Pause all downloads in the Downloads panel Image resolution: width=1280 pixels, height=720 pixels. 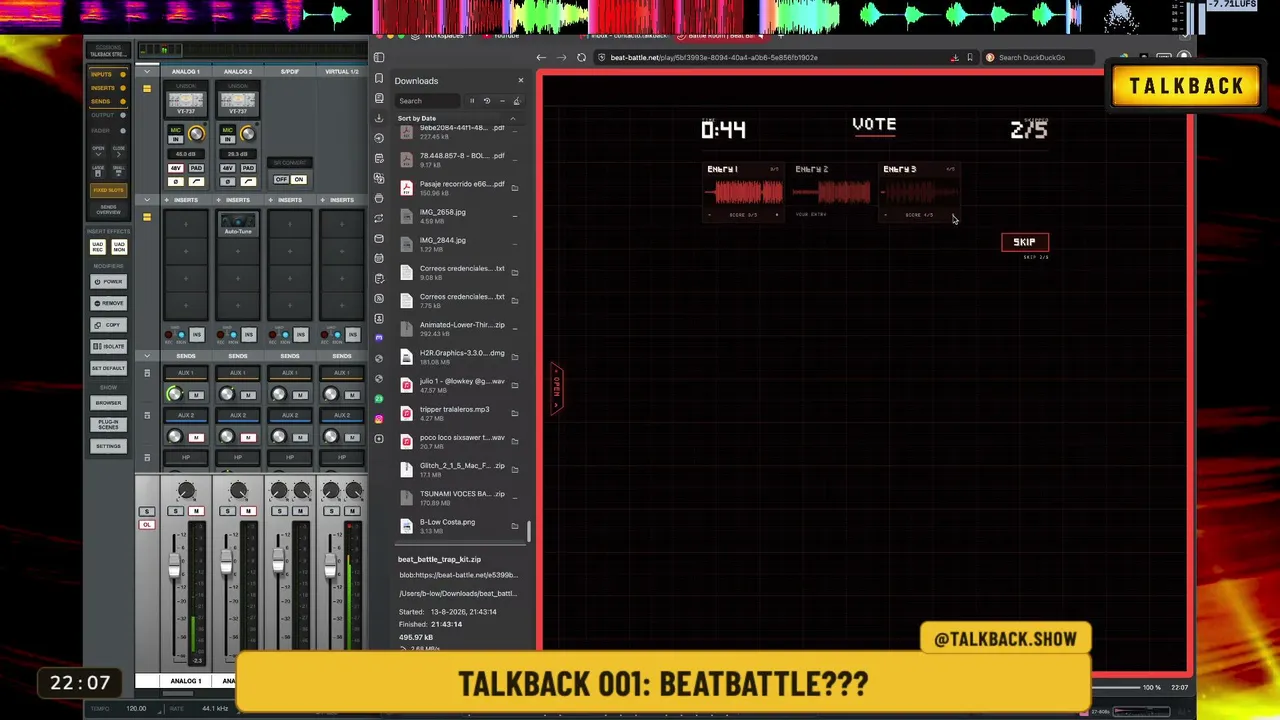tap(472, 101)
